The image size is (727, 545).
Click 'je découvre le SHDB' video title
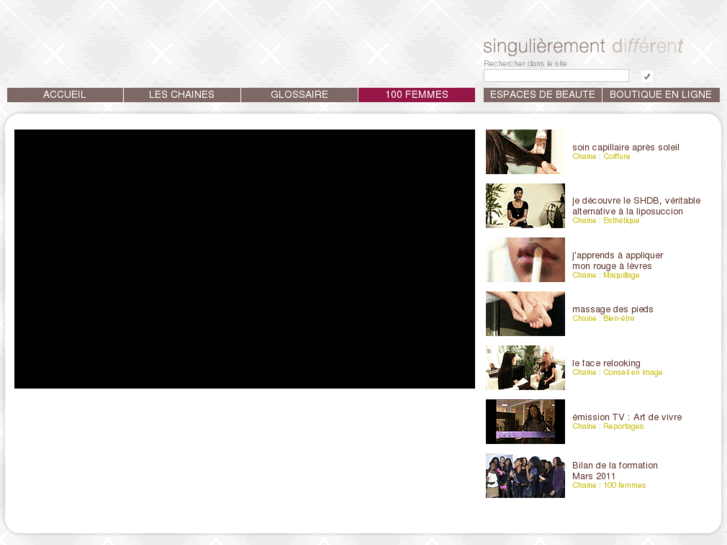[636, 206]
